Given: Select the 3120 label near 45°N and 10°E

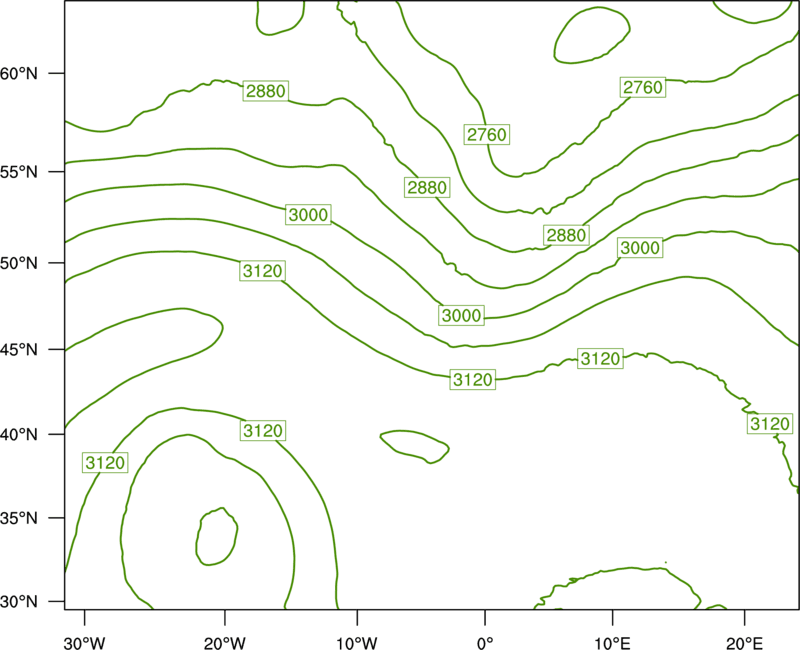Looking at the screenshot, I should click(601, 358).
